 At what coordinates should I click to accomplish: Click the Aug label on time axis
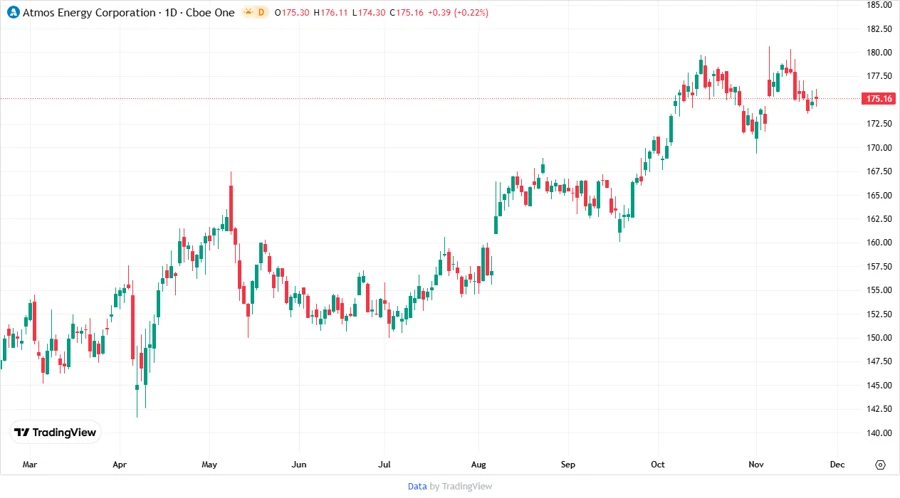coord(479,465)
